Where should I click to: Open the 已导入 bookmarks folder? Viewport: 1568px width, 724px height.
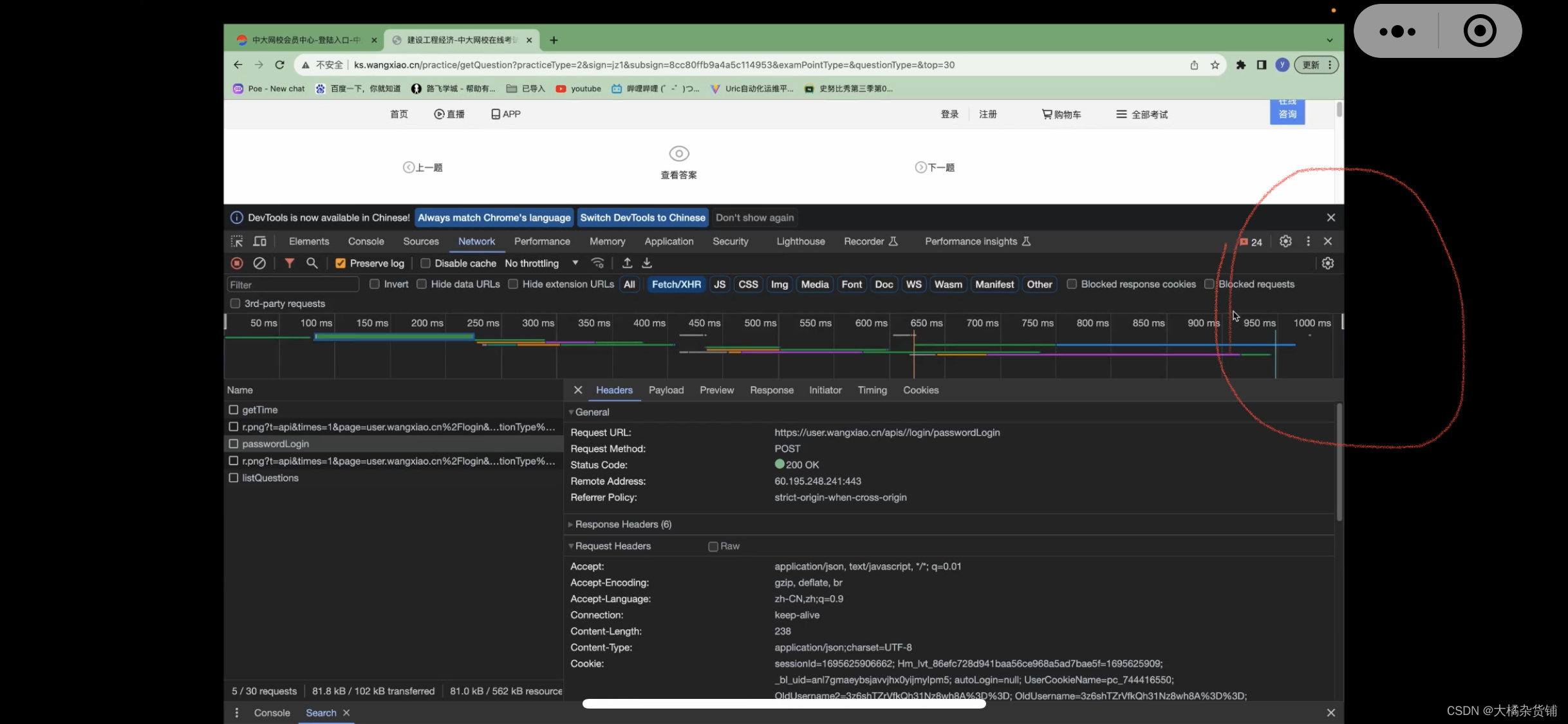click(526, 89)
